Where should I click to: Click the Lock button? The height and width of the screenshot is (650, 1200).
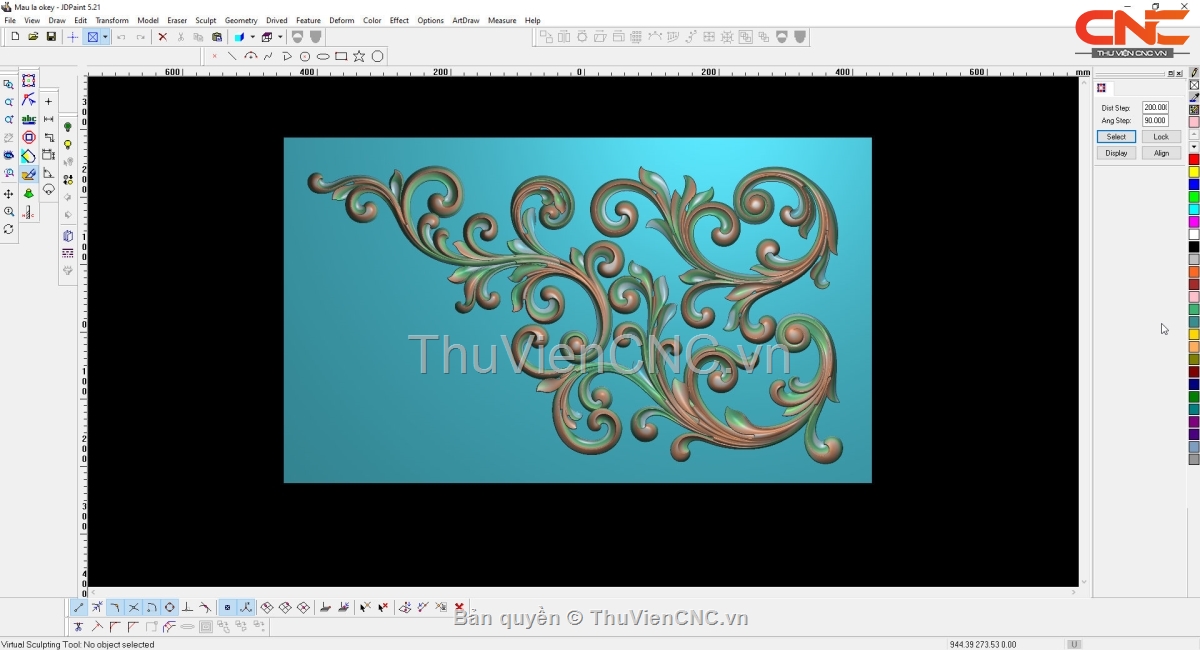(1160, 136)
